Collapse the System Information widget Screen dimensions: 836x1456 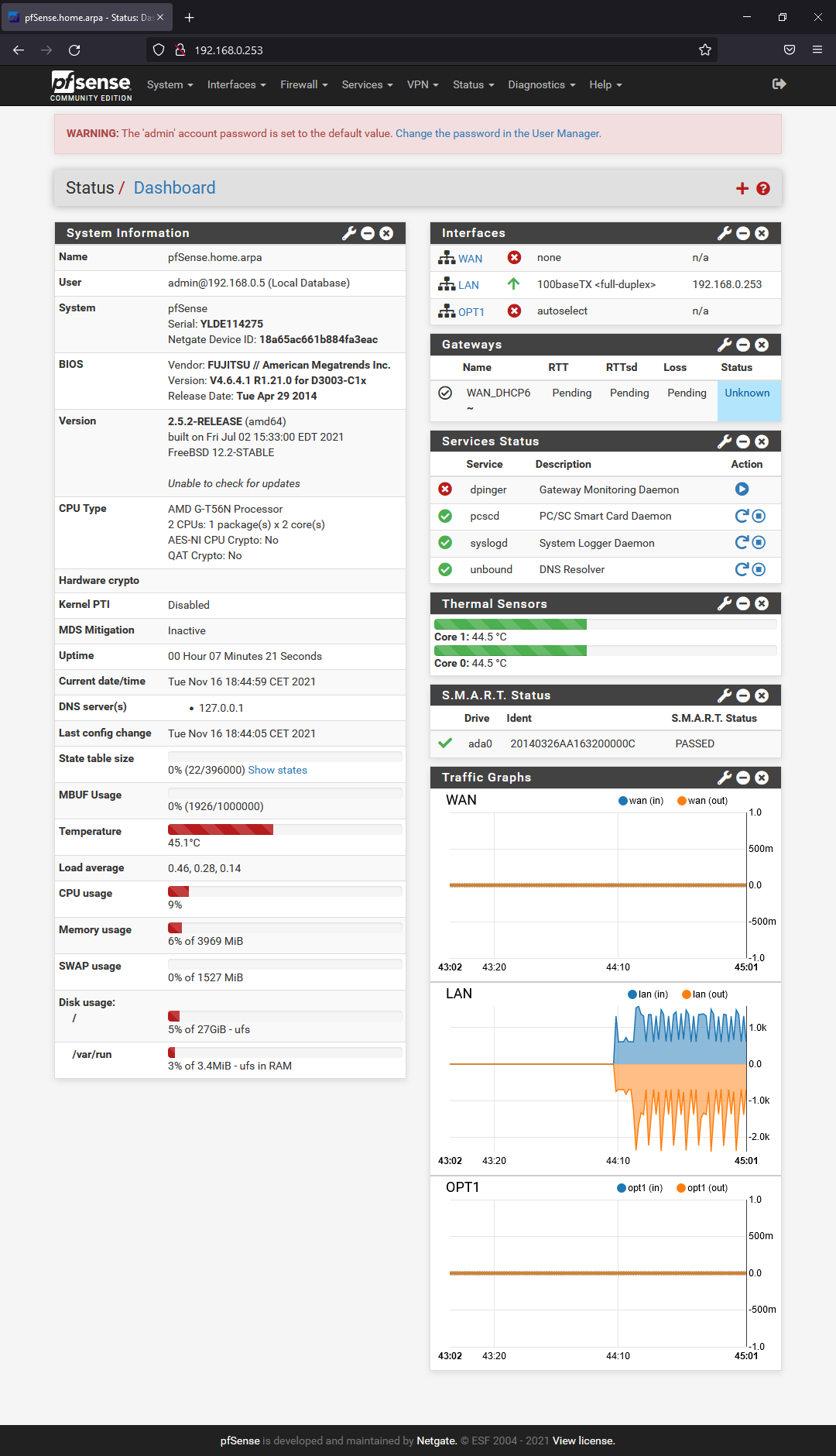point(368,233)
